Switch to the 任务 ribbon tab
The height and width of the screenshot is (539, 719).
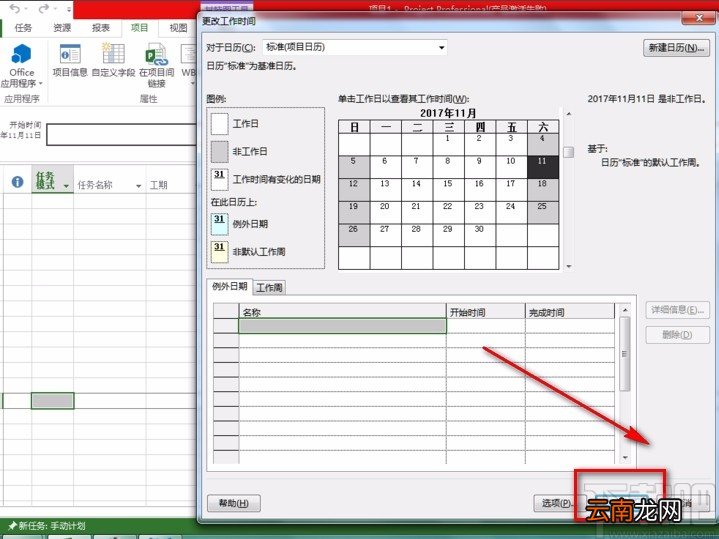pyautogui.click(x=23, y=28)
